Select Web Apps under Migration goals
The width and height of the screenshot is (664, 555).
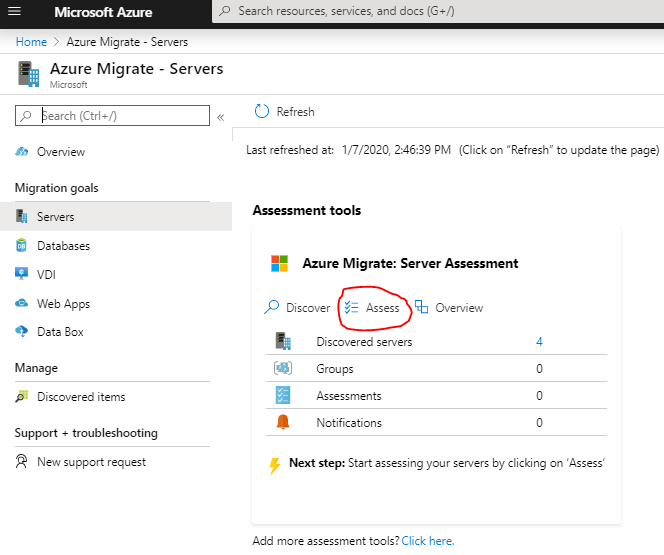pos(64,304)
